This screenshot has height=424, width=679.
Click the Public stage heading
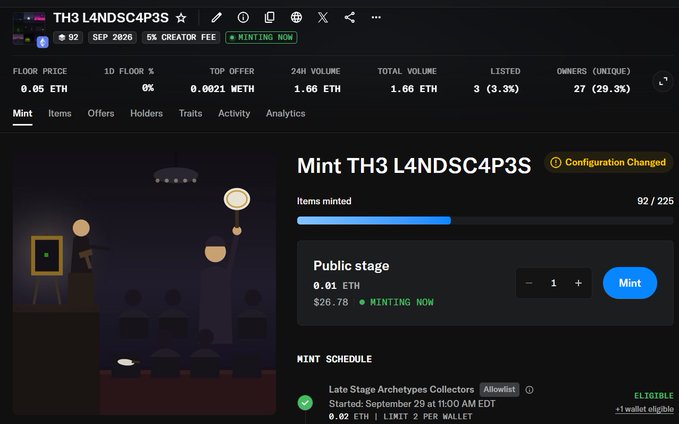click(351, 265)
